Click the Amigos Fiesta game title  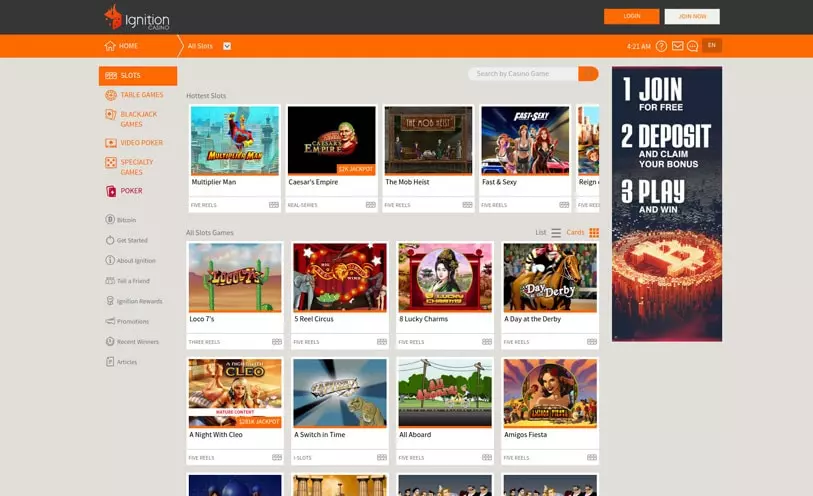525,435
